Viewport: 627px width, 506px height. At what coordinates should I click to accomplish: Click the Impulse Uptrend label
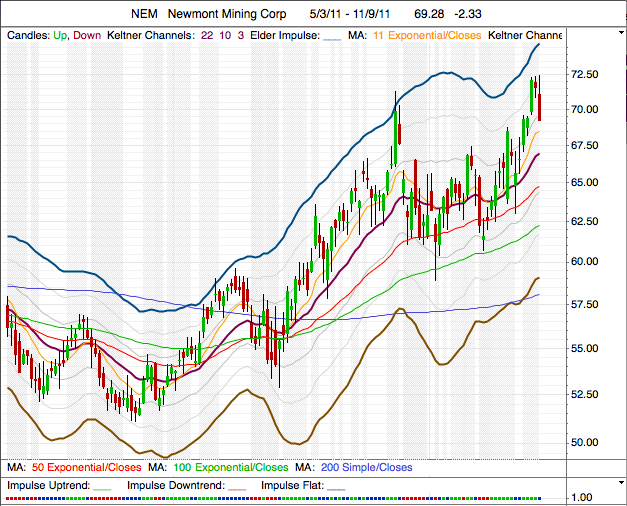coord(48,486)
